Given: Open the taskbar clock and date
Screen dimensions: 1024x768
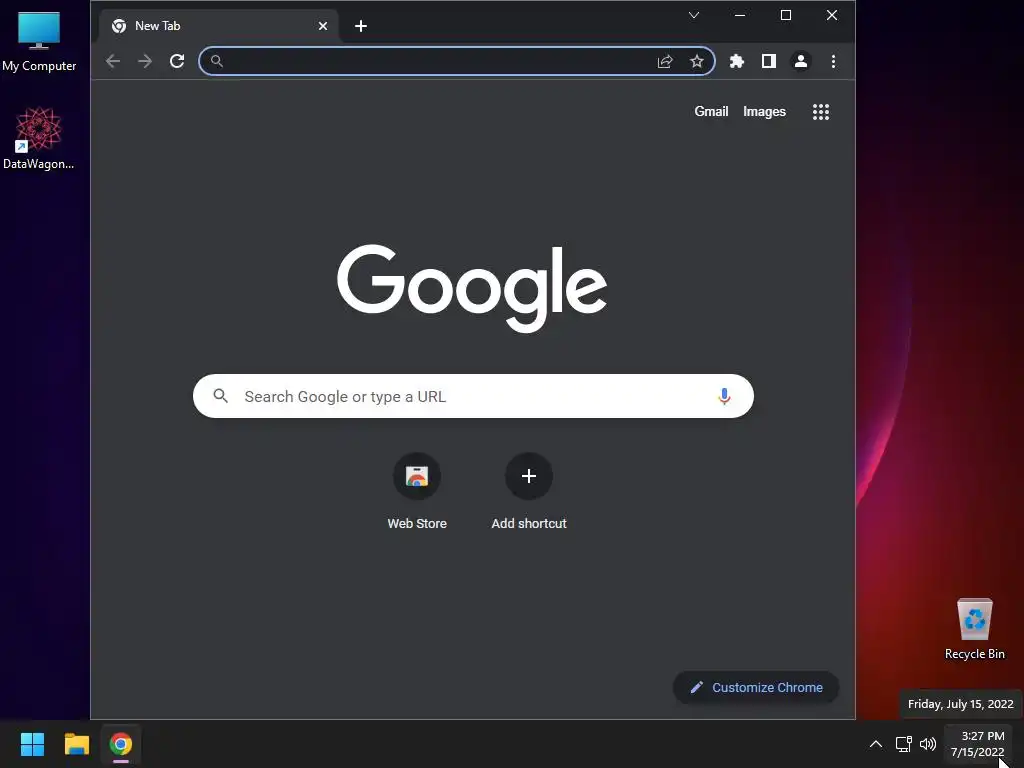Looking at the screenshot, I should [x=978, y=744].
